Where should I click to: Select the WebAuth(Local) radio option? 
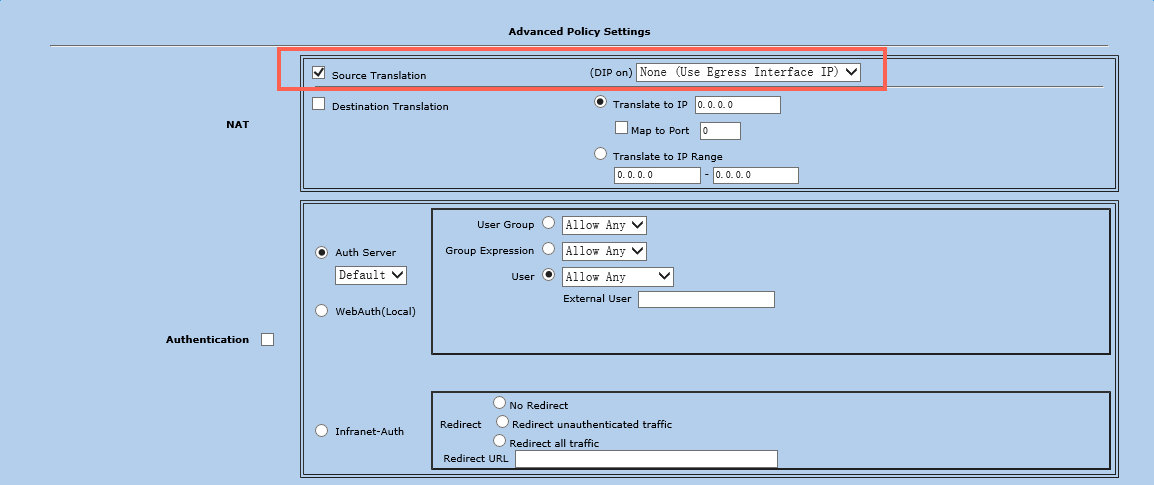point(322,311)
